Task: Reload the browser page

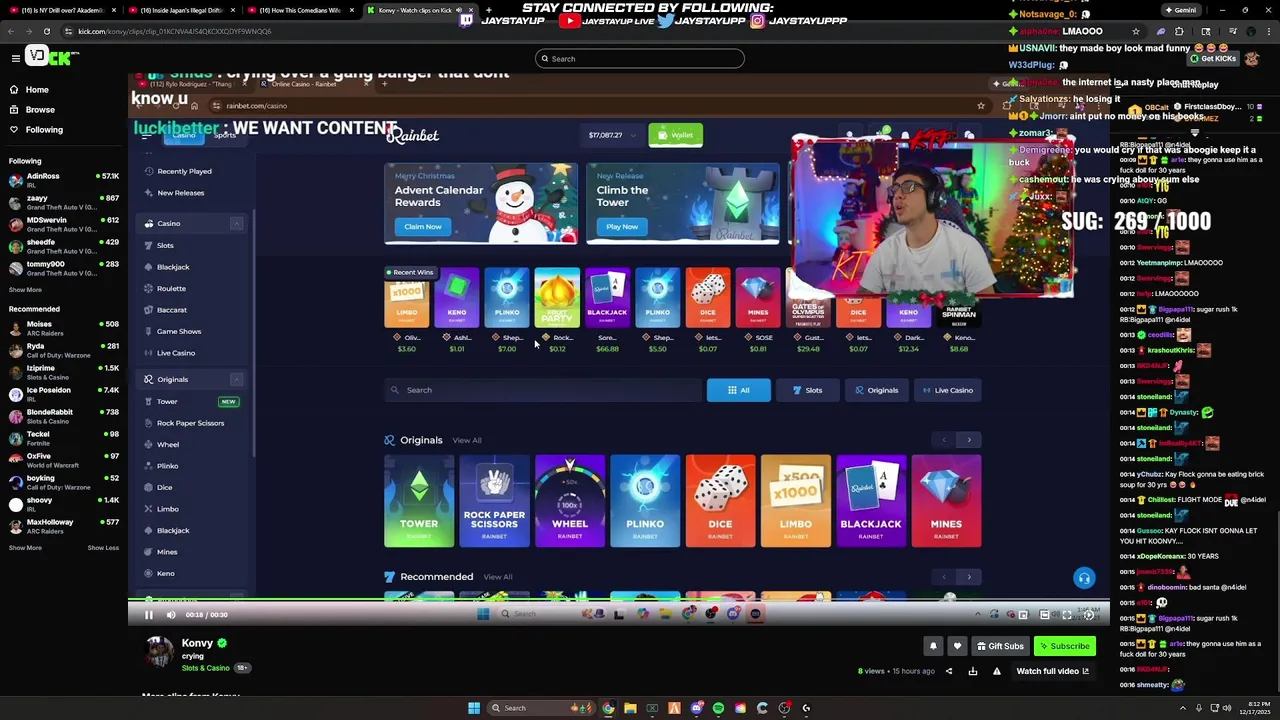Action: 46,31
